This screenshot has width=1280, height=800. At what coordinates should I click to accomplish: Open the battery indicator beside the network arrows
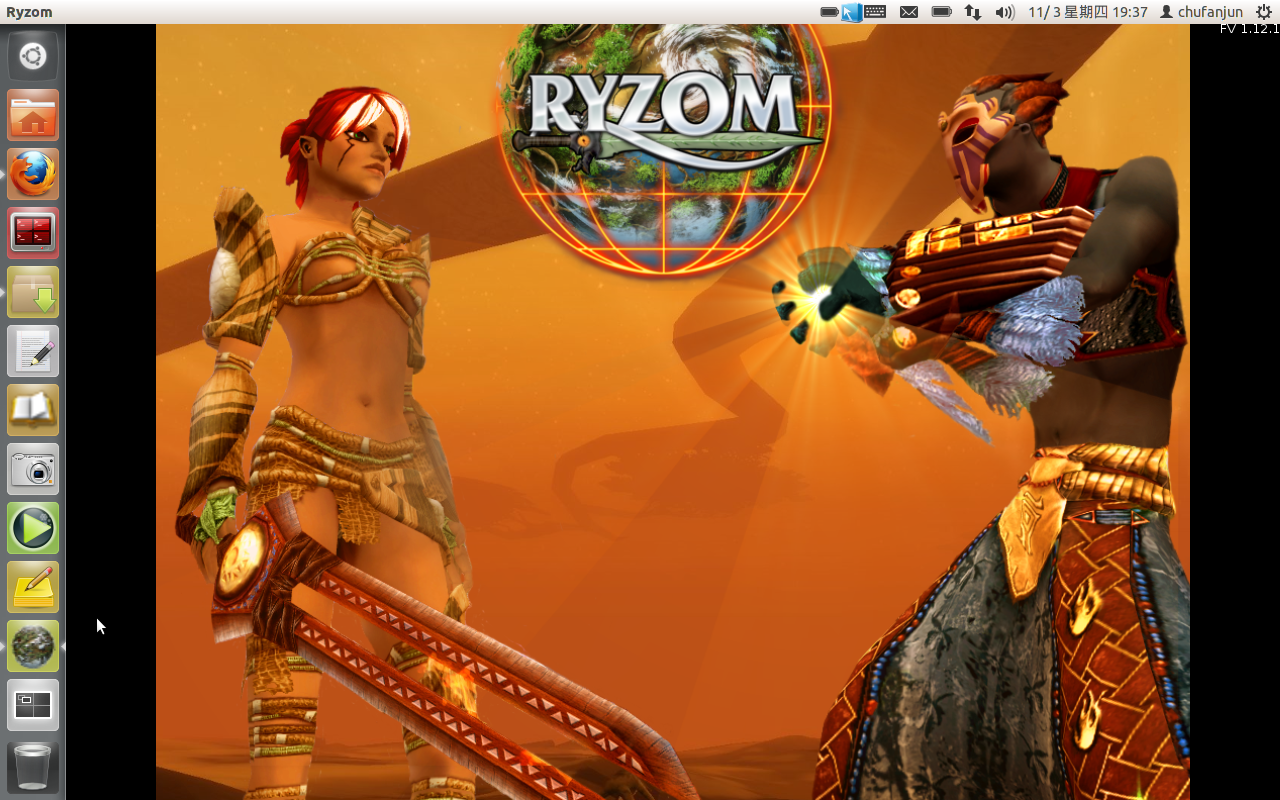pos(941,12)
